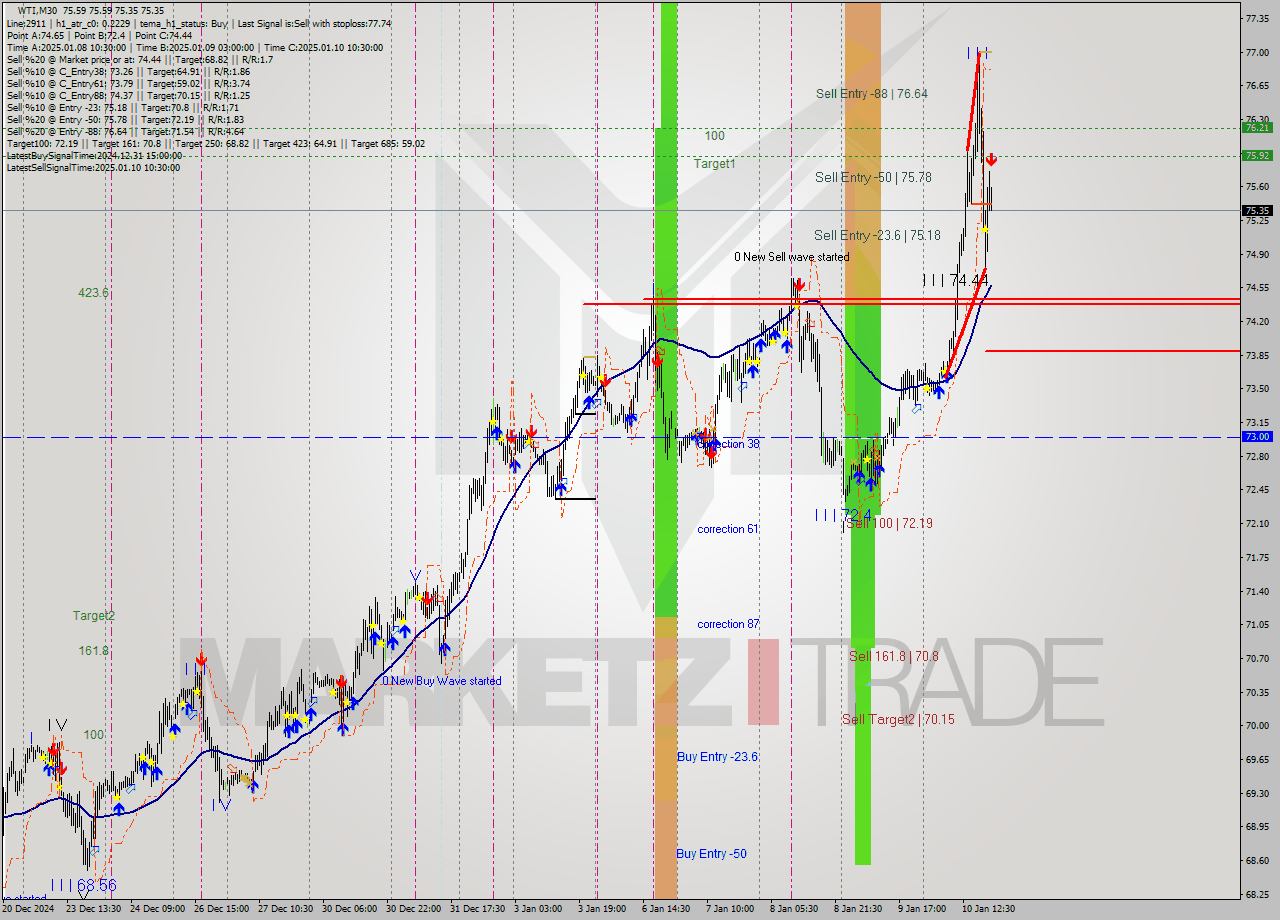Click the 'Sell Entry -88 | 76.64' chart label

(871, 94)
